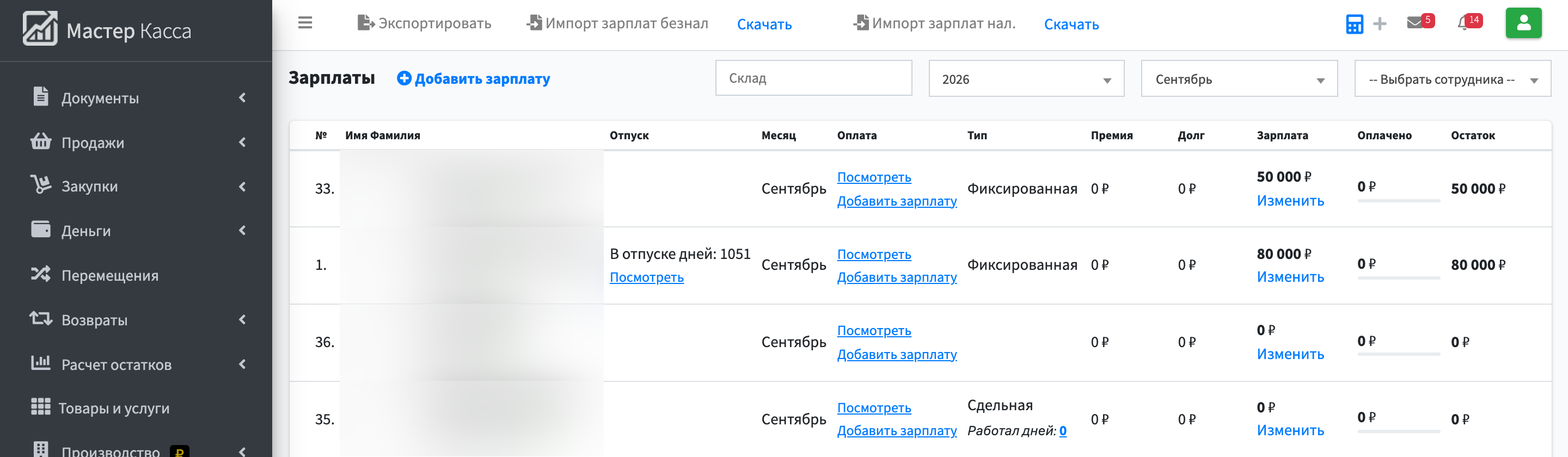Viewport: 1568px width, 457px height.
Task: Click Импорт зарплат нал. button
Action: tap(934, 23)
